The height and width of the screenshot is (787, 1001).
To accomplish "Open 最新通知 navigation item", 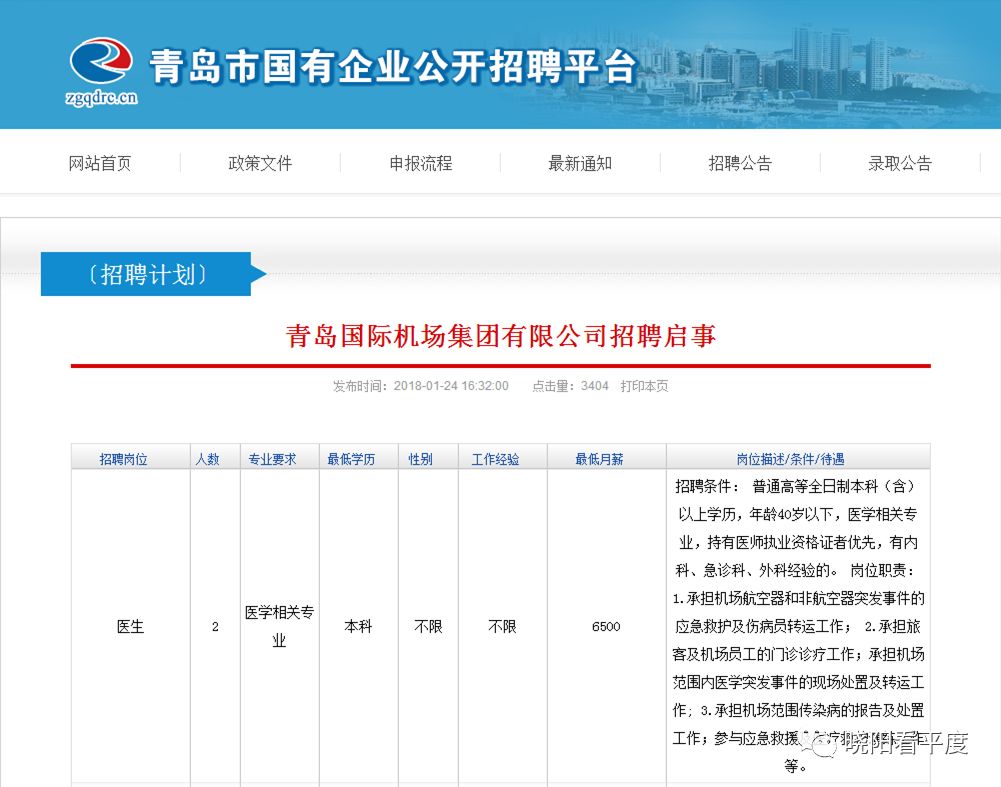I will tap(580, 163).
